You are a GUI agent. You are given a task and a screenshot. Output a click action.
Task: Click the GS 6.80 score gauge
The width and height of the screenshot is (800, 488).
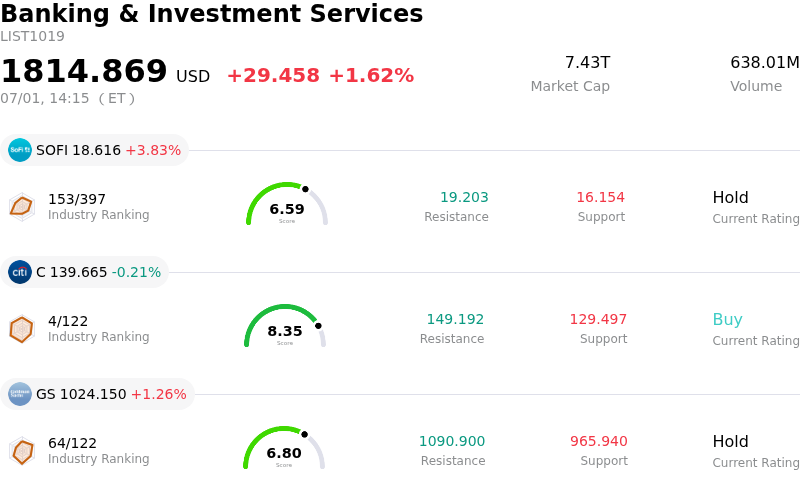pos(284,448)
